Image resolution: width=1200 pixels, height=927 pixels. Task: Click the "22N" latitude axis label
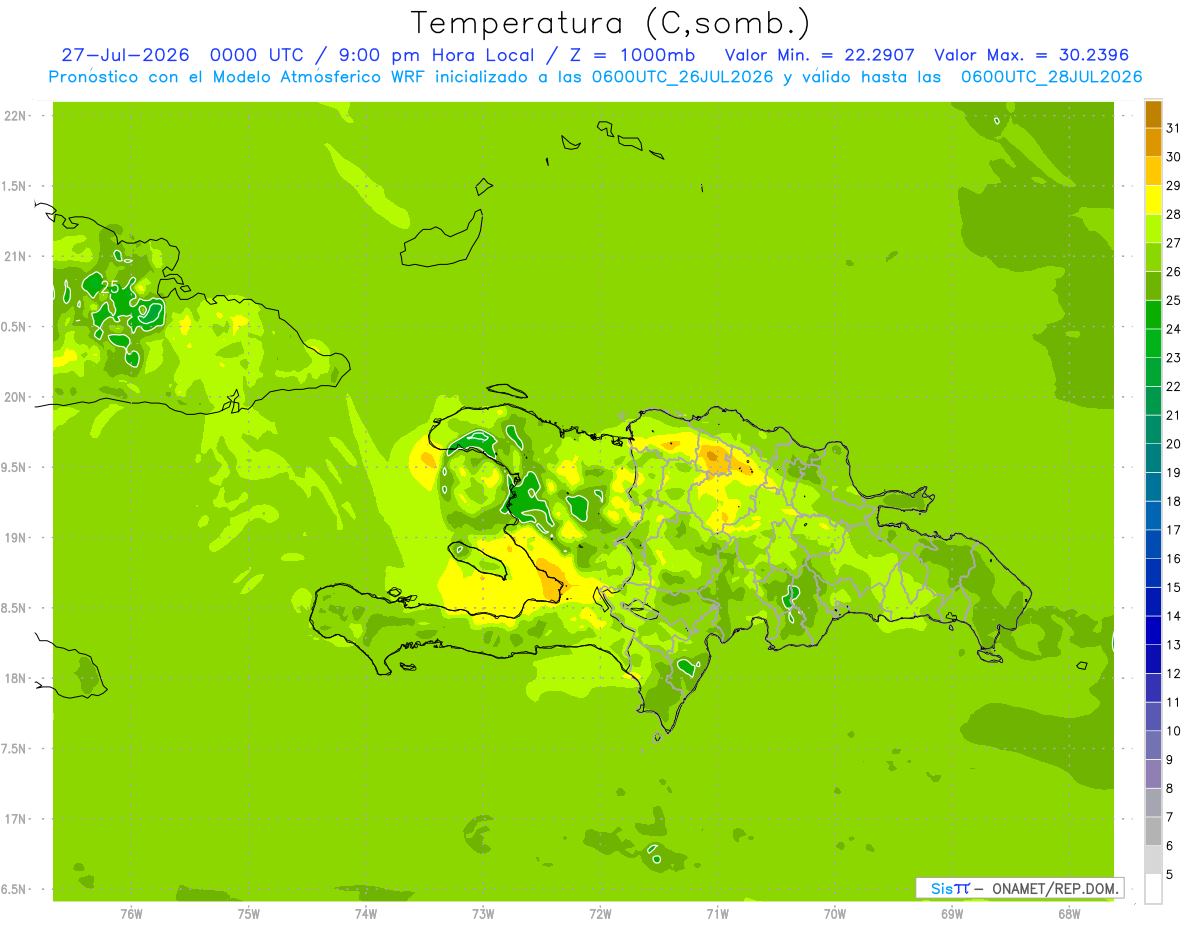[15, 115]
